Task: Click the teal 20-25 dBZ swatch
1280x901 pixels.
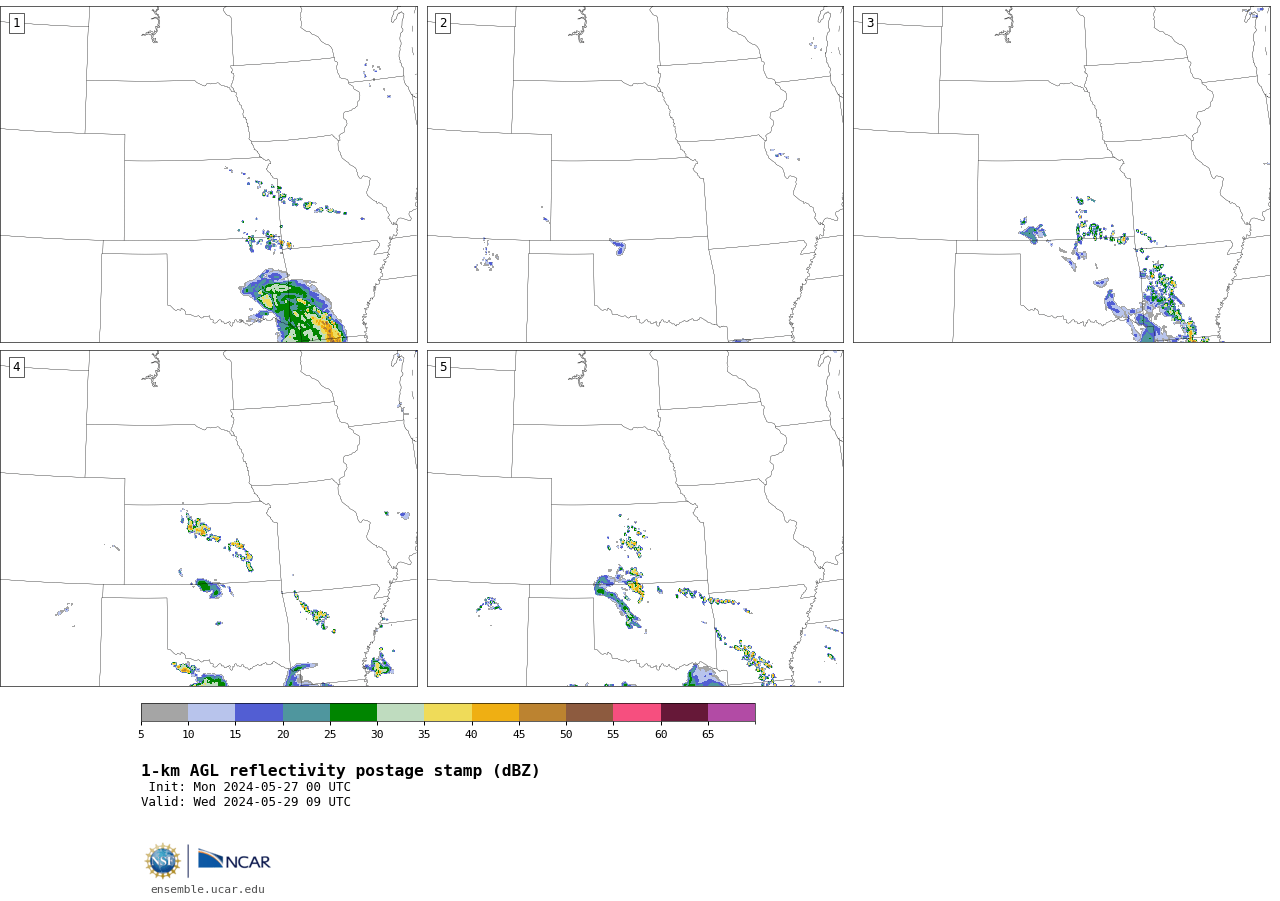Action: pos(306,712)
